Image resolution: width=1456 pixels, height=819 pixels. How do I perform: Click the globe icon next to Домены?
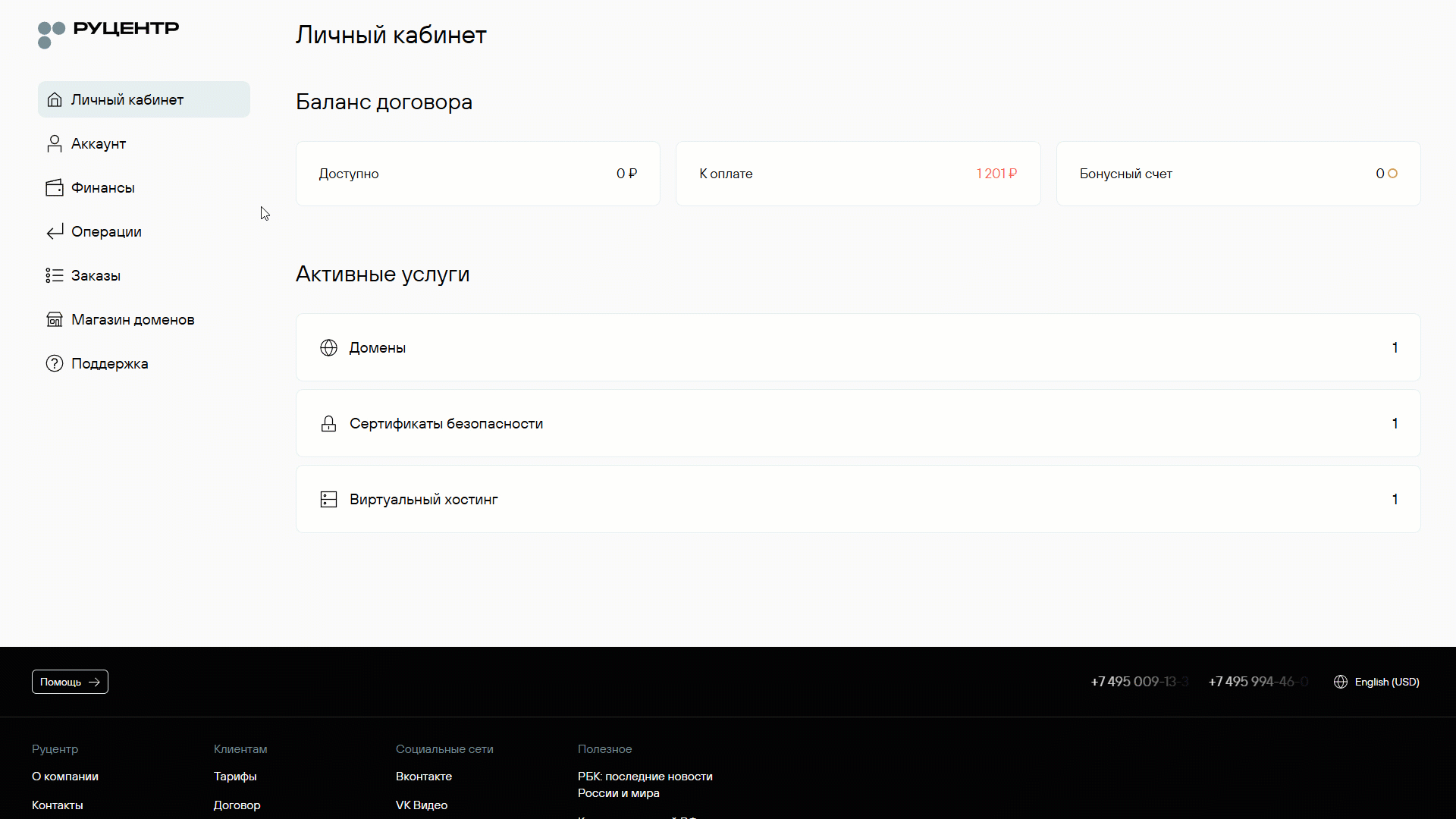(328, 347)
